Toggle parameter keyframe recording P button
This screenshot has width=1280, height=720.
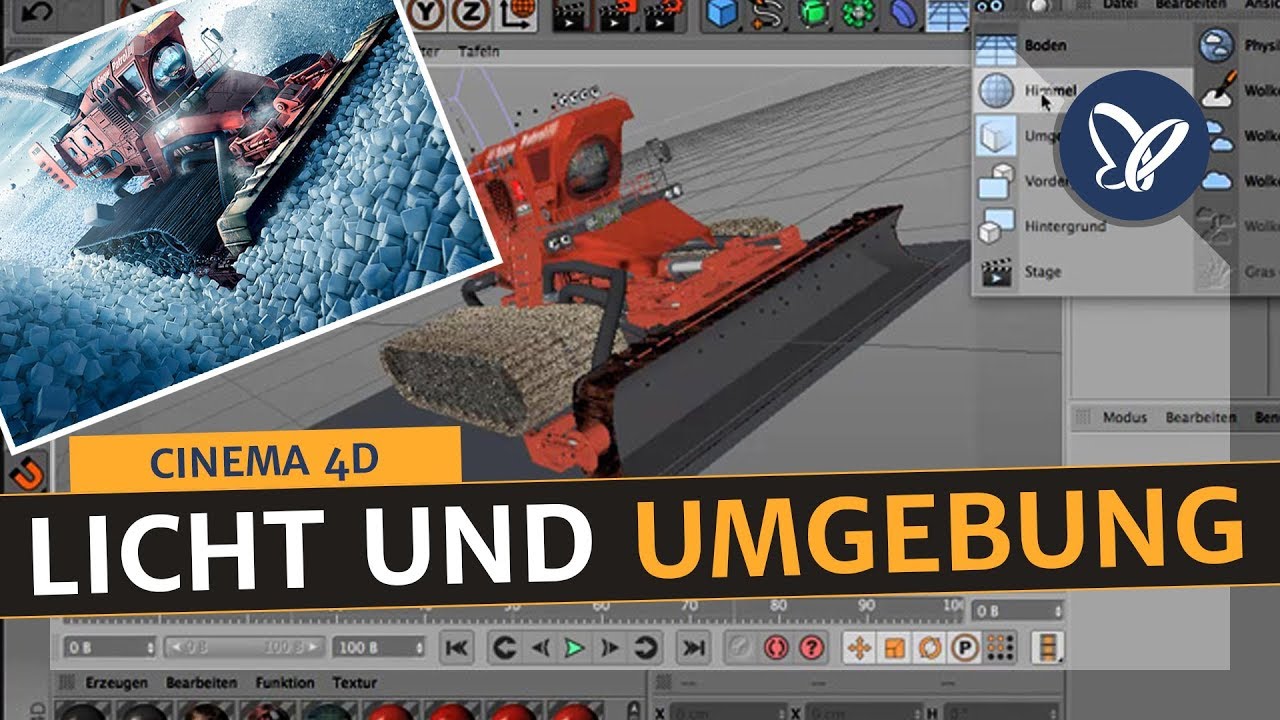click(965, 648)
